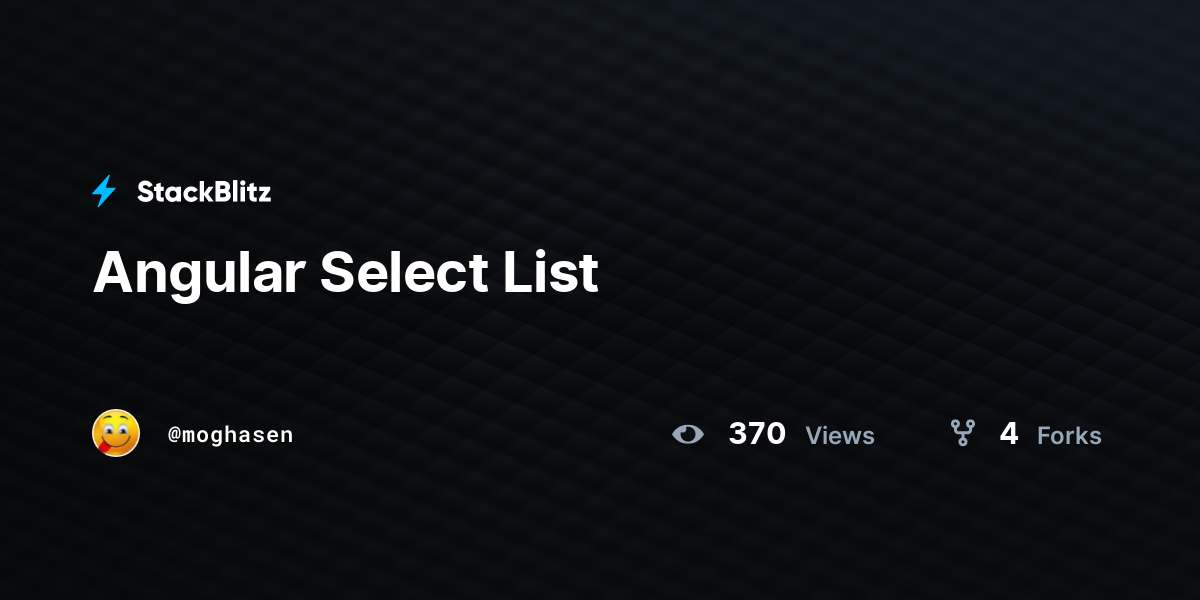Open the smiley emoji avatar of moghasen
Screen dimensions: 1200x600
(116, 433)
